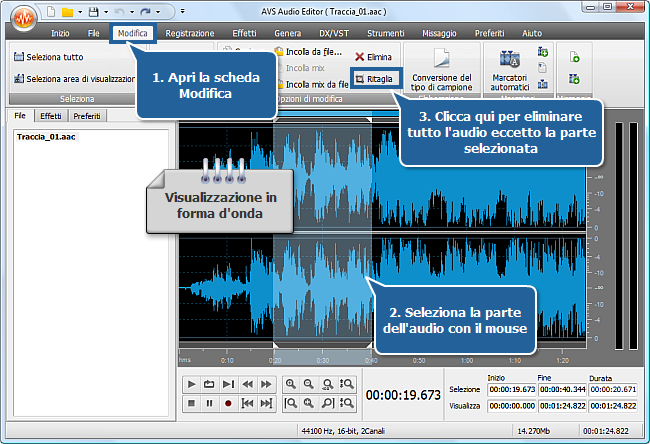Viewport: 650px width, 444px height.
Task: Pause playback with the Pause button
Action: click(210, 403)
